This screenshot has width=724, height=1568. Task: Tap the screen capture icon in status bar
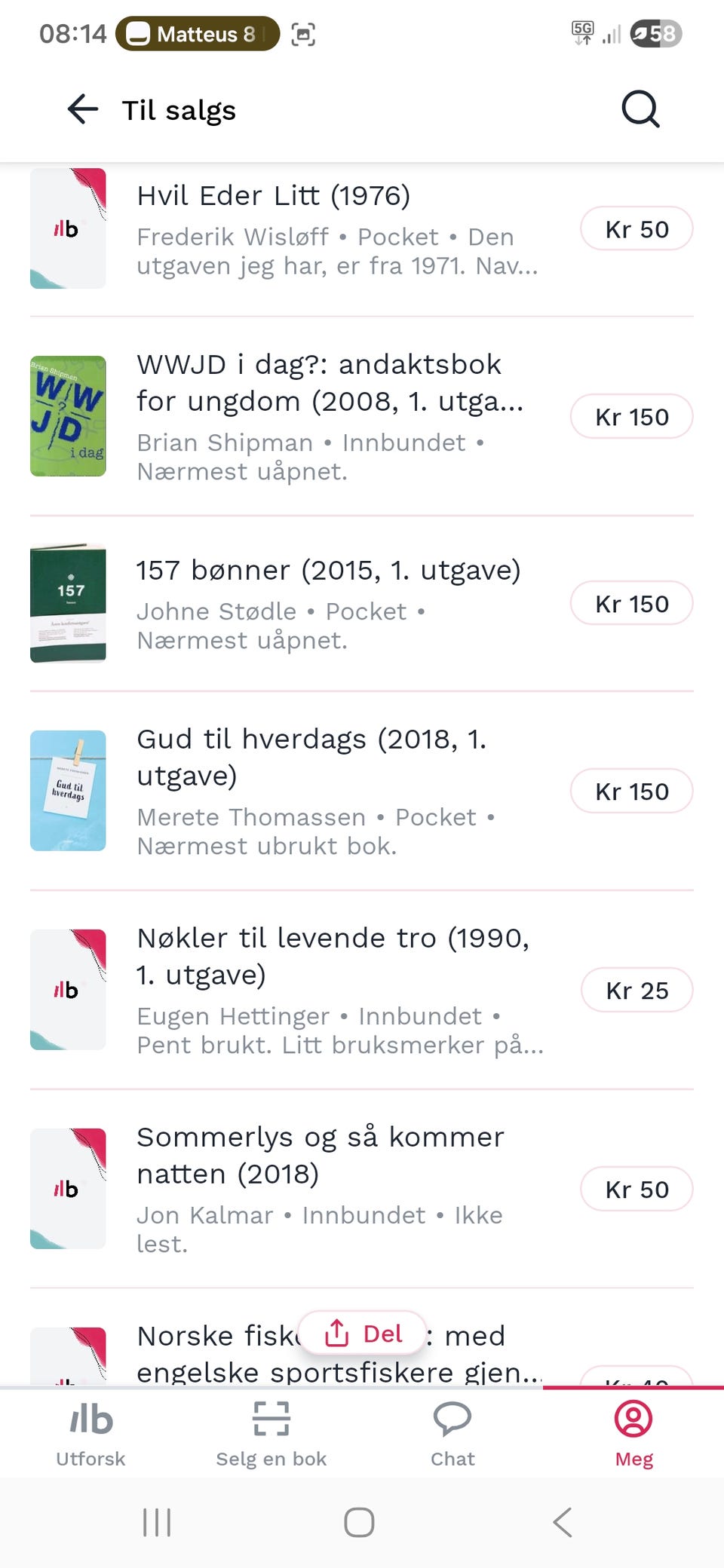click(x=303, y=34)
